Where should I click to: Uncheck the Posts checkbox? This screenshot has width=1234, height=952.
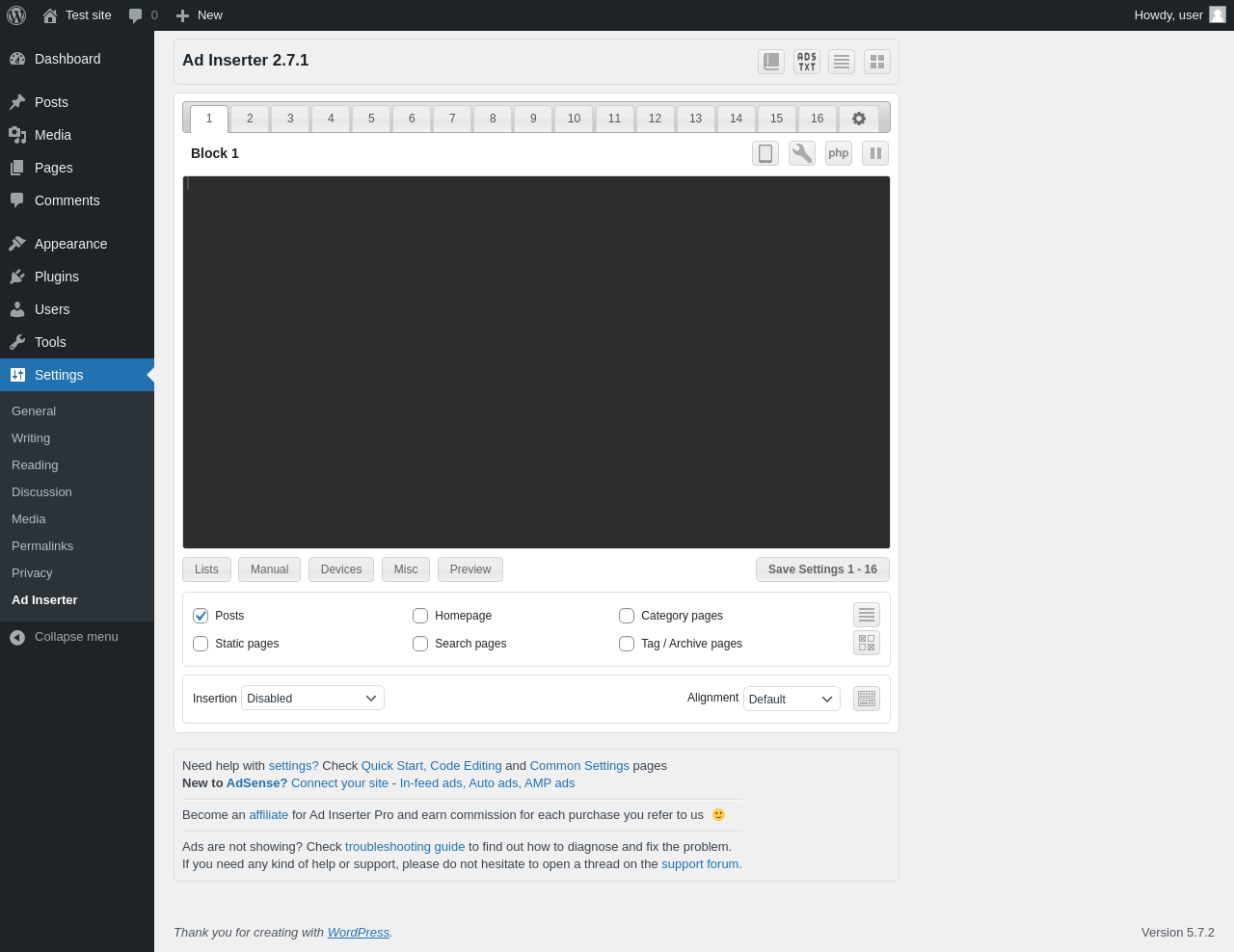point(201,616)
